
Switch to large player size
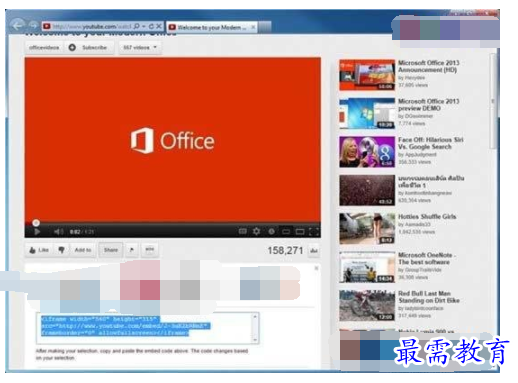[x=300, y=231]
